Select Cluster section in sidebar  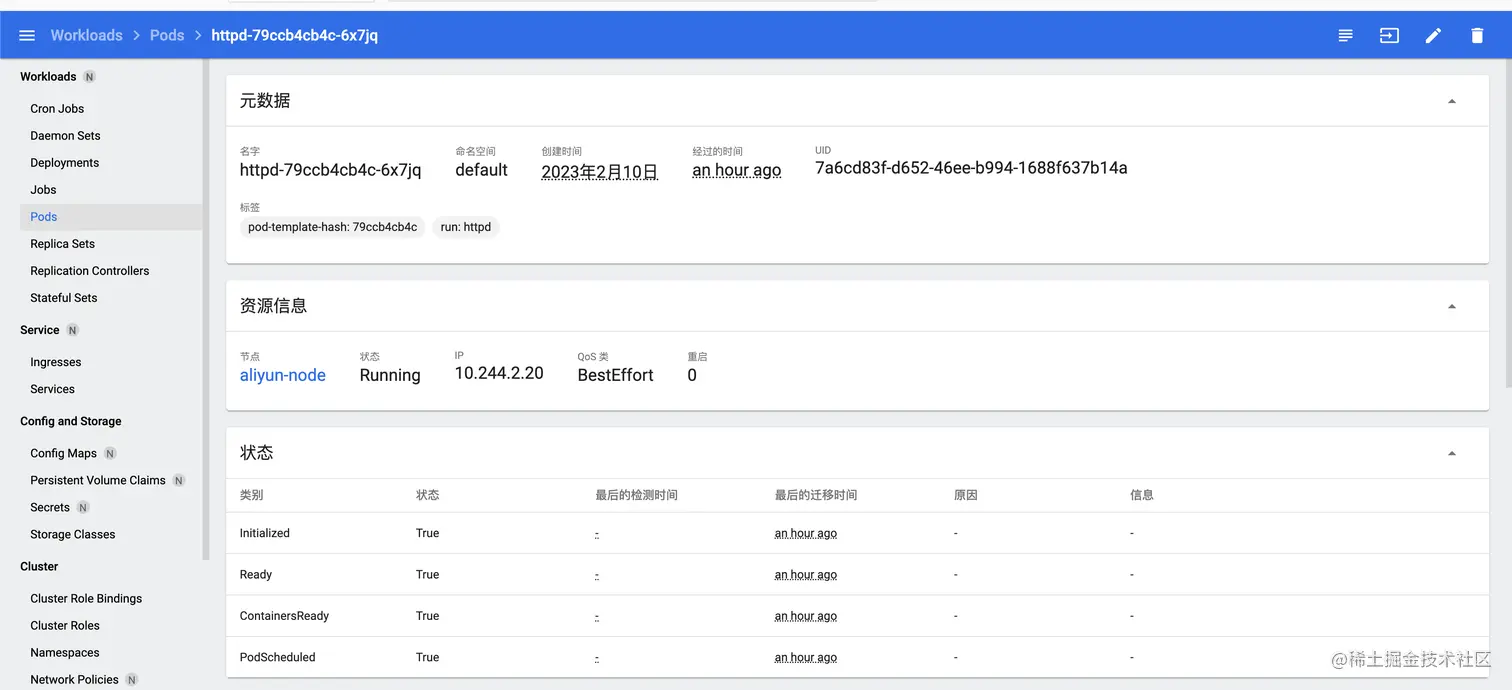(x=39, y=566)
